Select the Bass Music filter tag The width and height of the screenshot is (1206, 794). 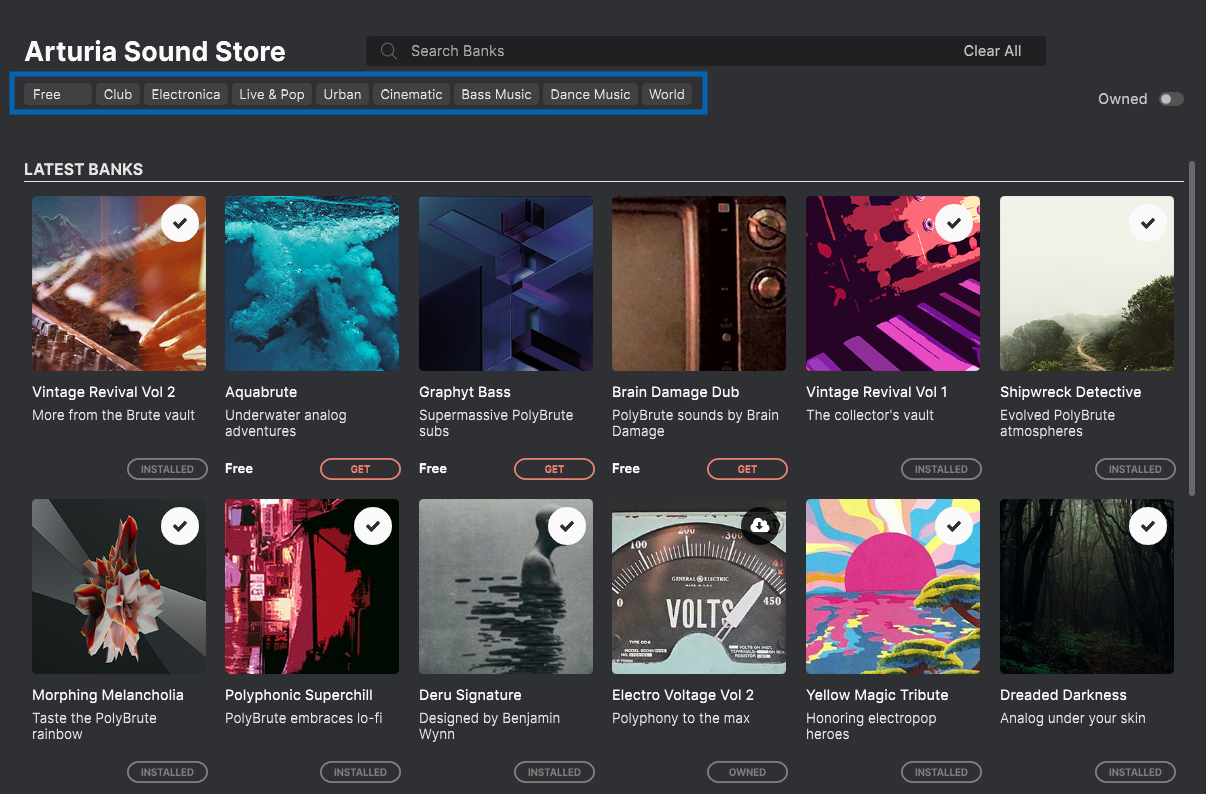tap(496, 94)
